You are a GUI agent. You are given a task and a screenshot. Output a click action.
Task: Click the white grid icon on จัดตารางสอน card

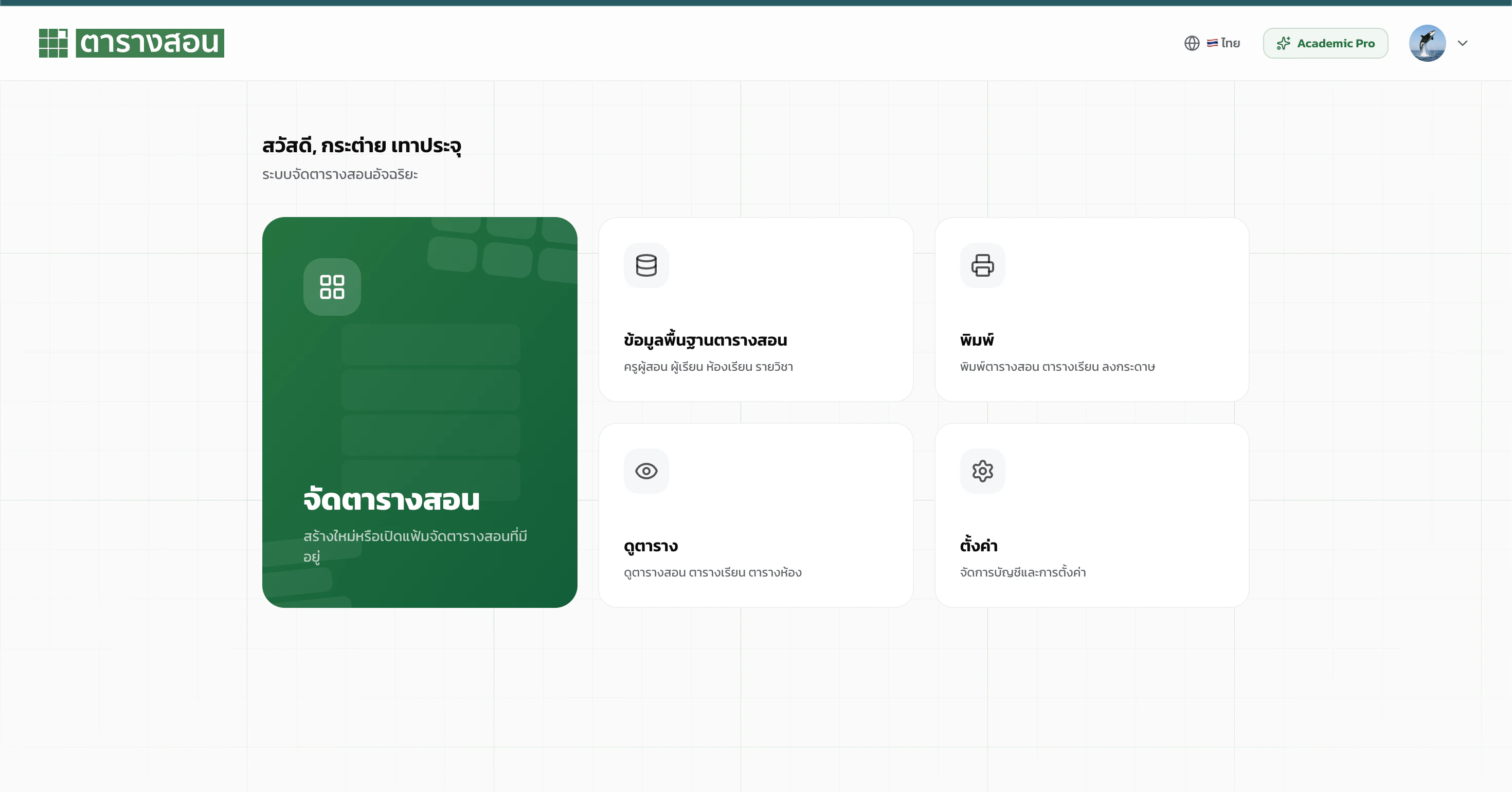[331, 286]
